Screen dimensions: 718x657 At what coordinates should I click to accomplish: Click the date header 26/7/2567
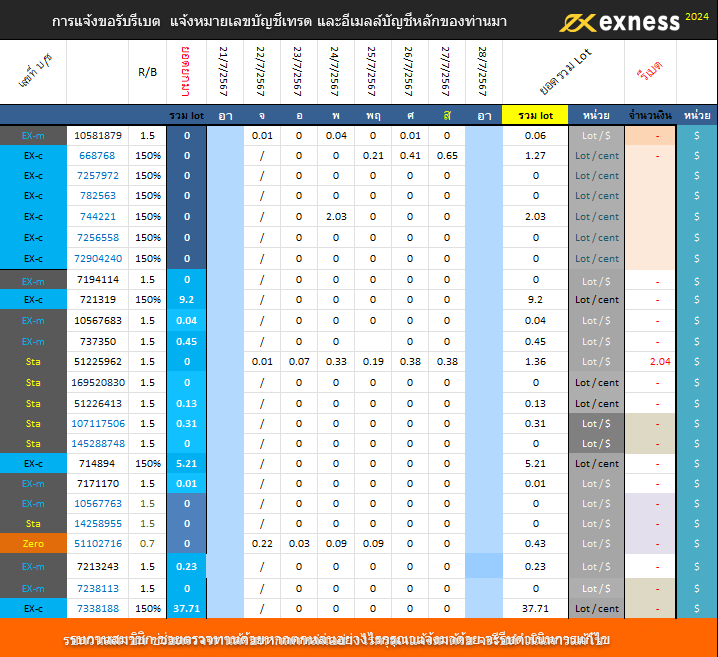(408, 71)
